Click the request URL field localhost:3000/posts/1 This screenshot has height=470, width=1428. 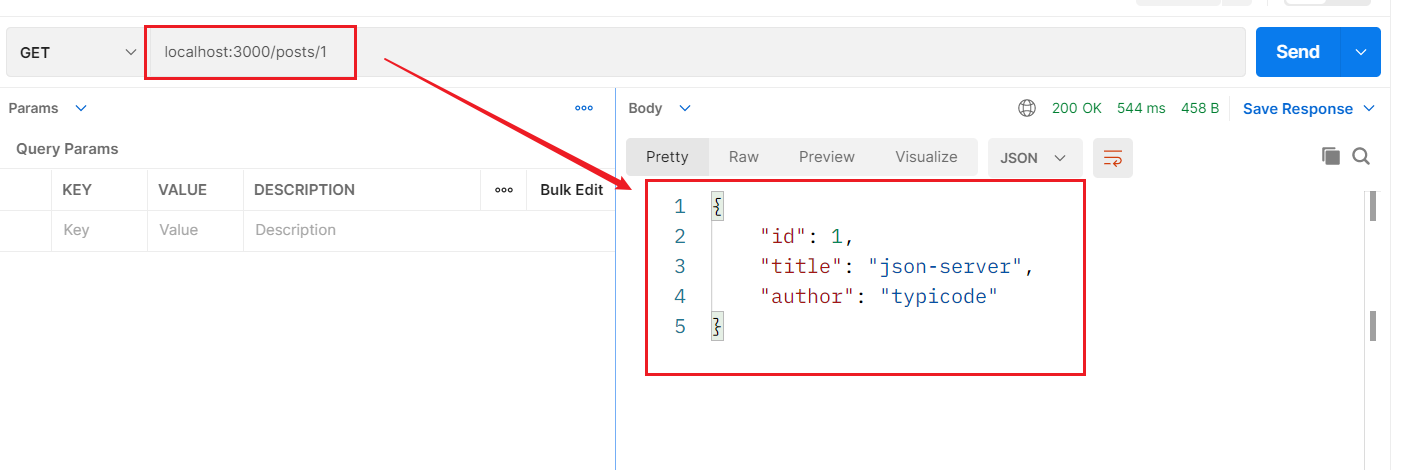pos(695,52)
